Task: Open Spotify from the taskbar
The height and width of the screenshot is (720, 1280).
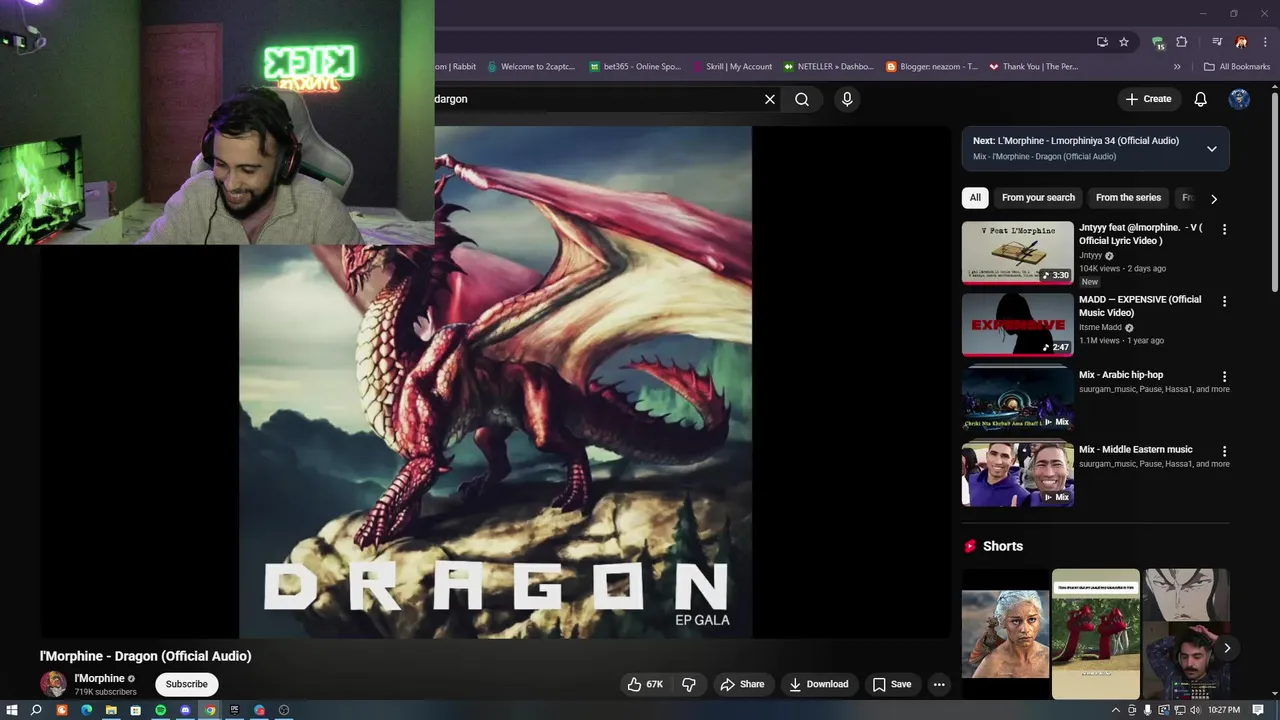Action: (x=160, y=710)
